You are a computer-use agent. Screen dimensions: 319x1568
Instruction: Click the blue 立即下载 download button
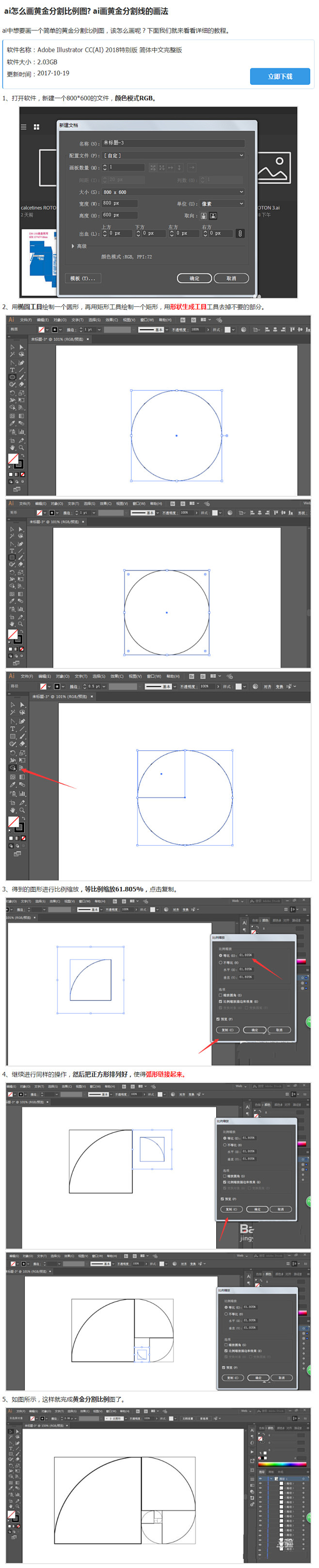click(x=279, y=76)
